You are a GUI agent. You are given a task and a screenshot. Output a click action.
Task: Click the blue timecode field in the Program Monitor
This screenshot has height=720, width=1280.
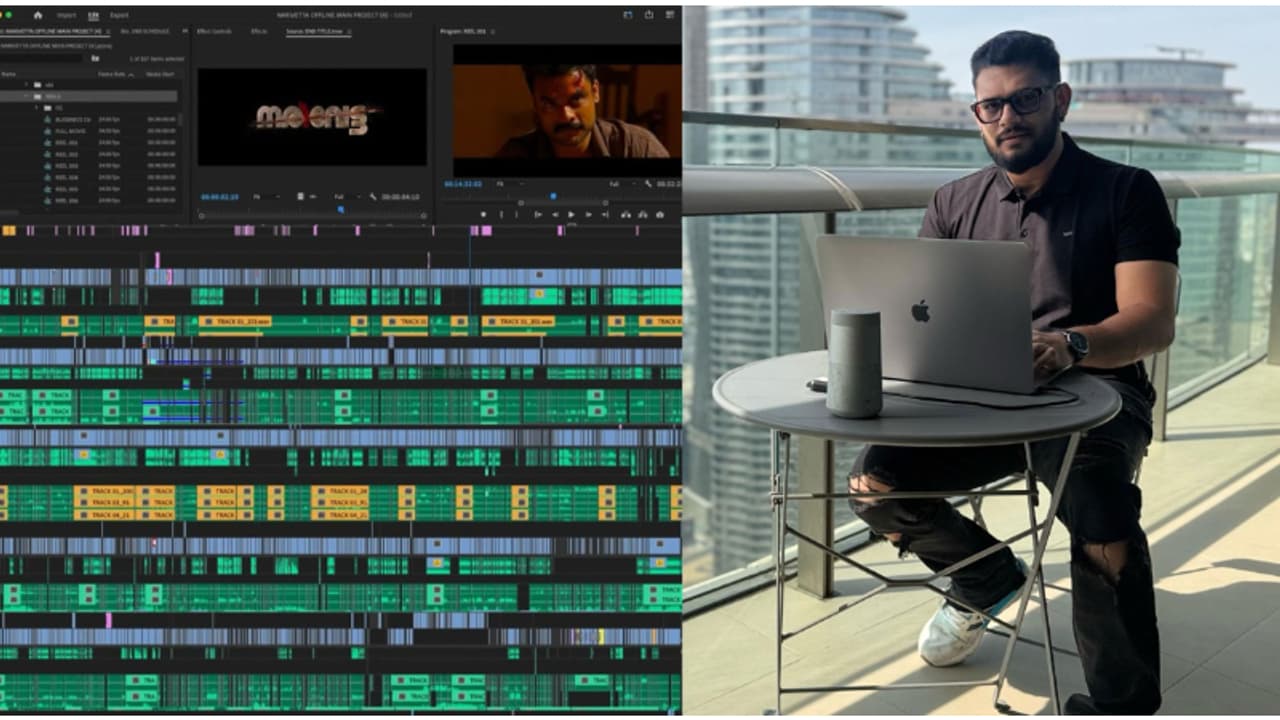(462, 183)
